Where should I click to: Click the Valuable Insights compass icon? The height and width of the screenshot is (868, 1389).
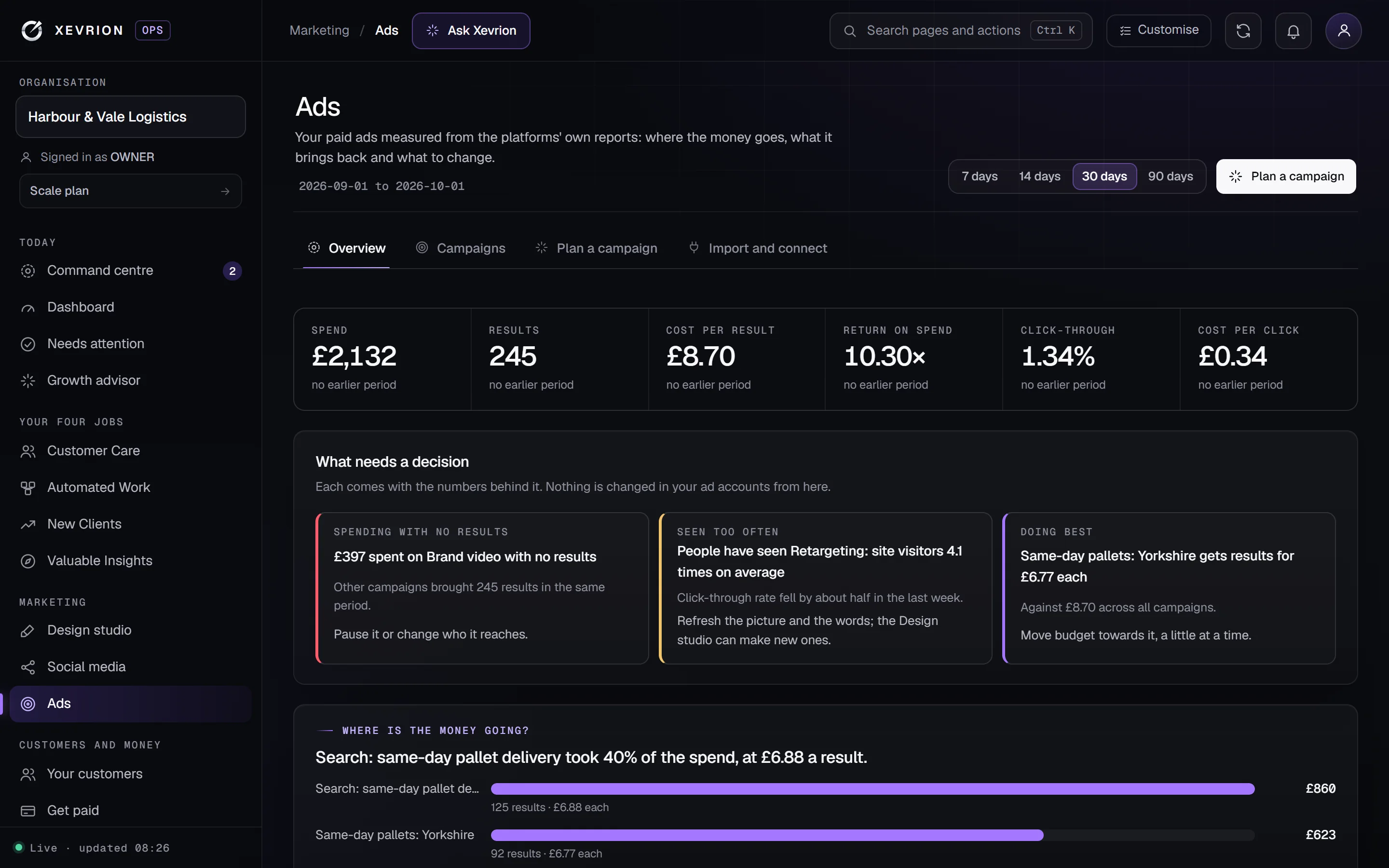pyautogui.click(x=27, y=561)
